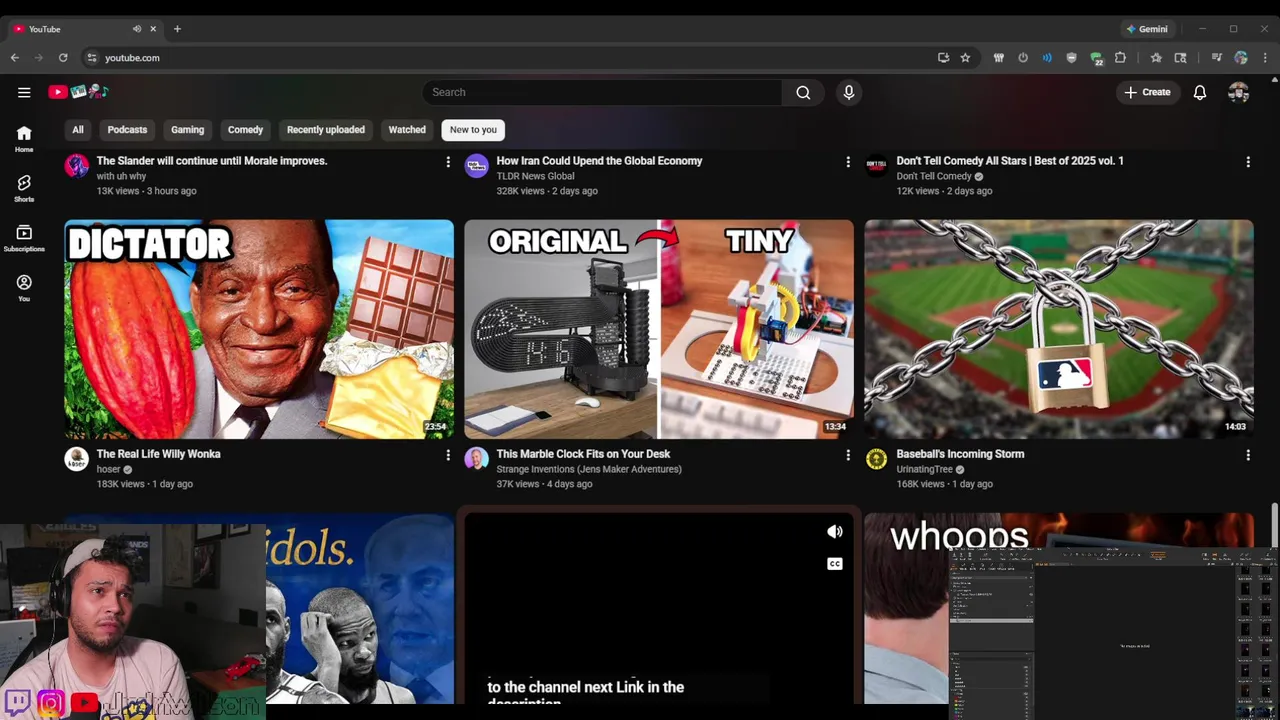
Task: Visit the TLDR News Global channel link
Action: pos(535,176)
